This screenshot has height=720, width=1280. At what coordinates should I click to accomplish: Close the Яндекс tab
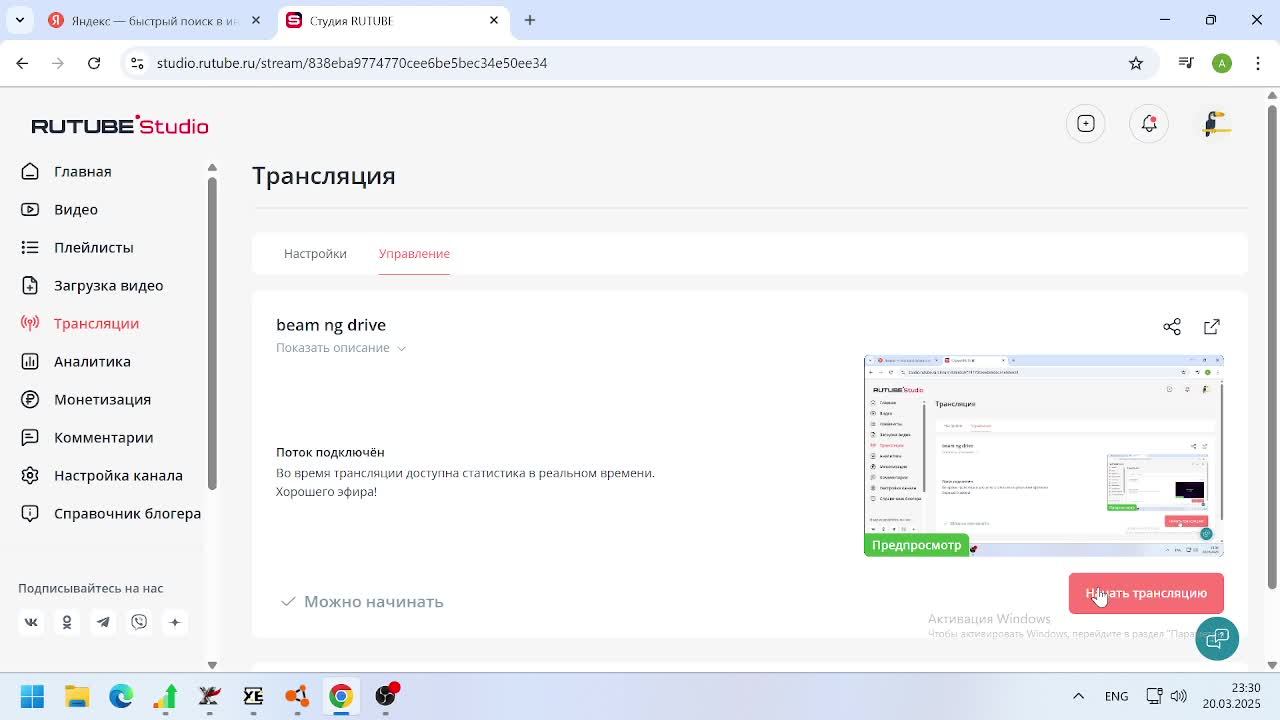click(256, 20)
